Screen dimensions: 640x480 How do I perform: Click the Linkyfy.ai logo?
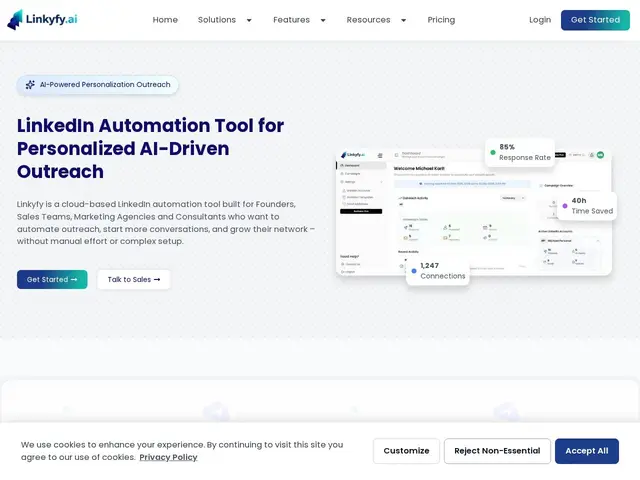tap(42, 20)
